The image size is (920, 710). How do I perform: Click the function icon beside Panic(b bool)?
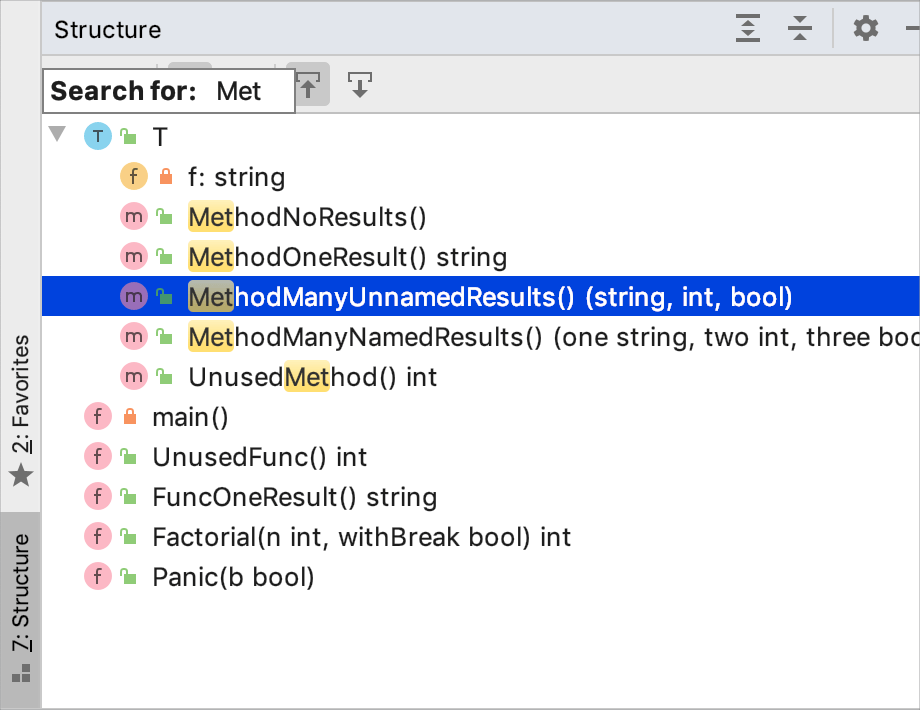pyautogui.click(x=97, y=576)
